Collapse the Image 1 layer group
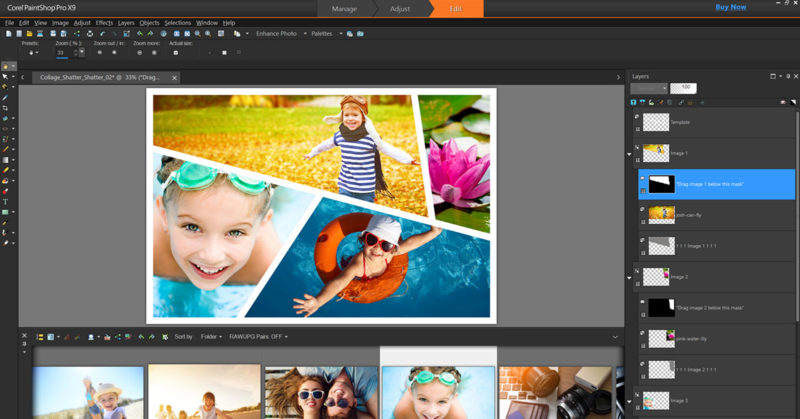The width and height of the screenshot is (800, 419). (629, 155)
